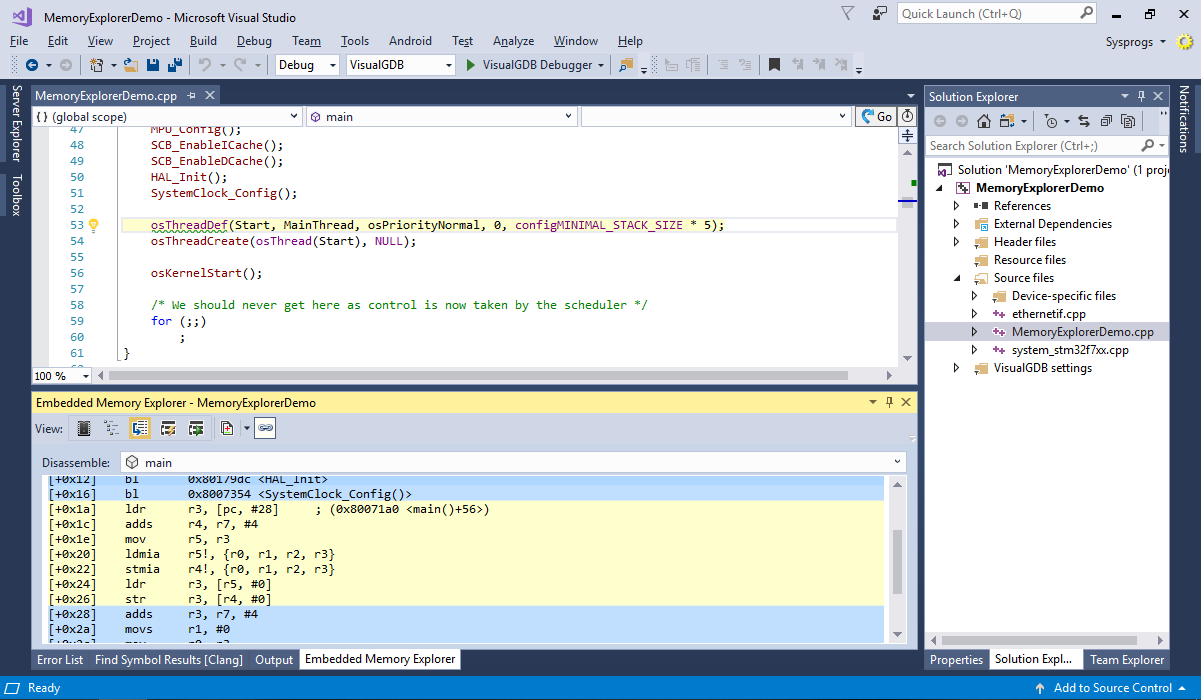Collapse the Source files folder

tap(957, 278)
